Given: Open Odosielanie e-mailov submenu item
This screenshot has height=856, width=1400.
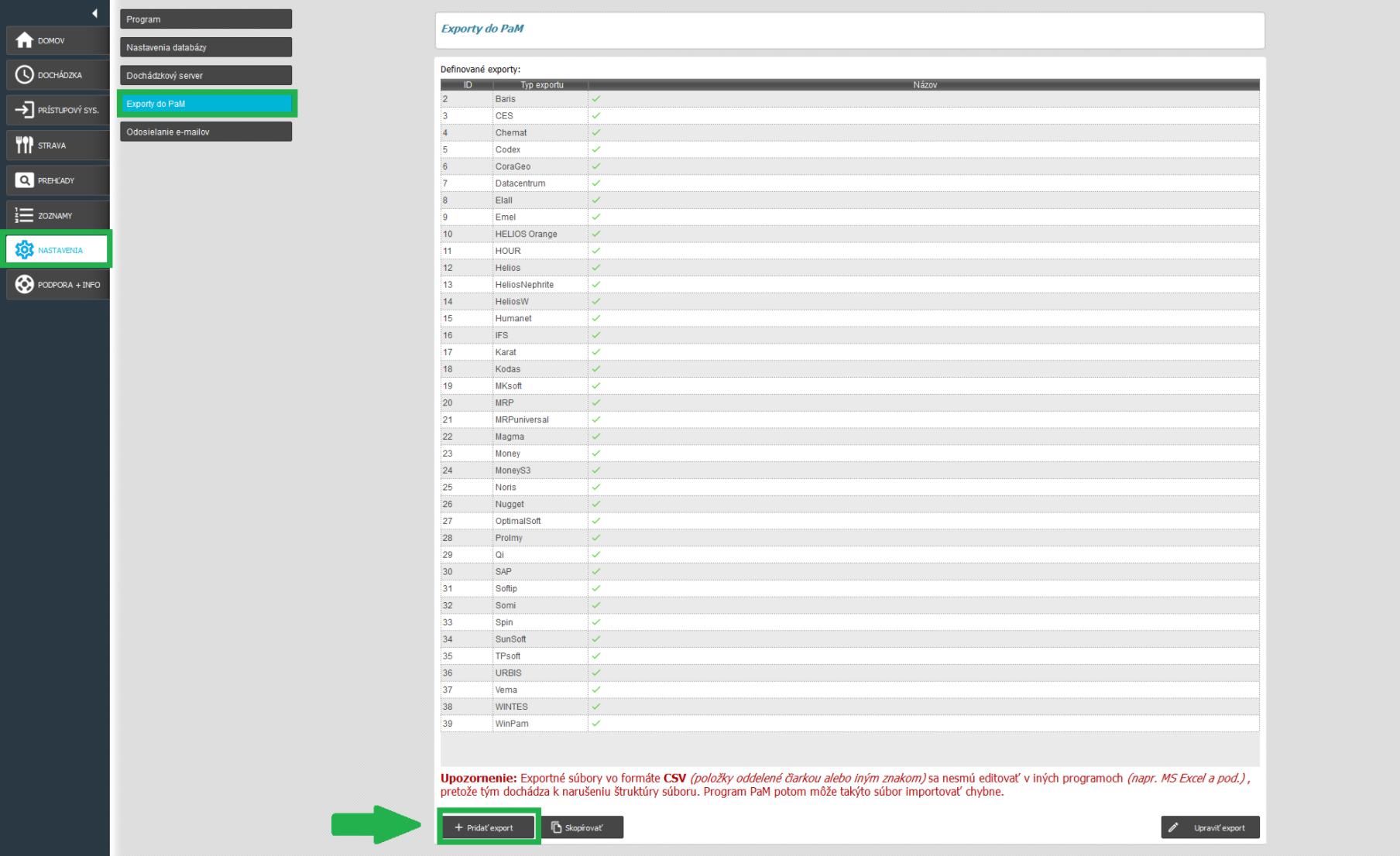Looking at the screenshot, I should [x=206, y=132].
